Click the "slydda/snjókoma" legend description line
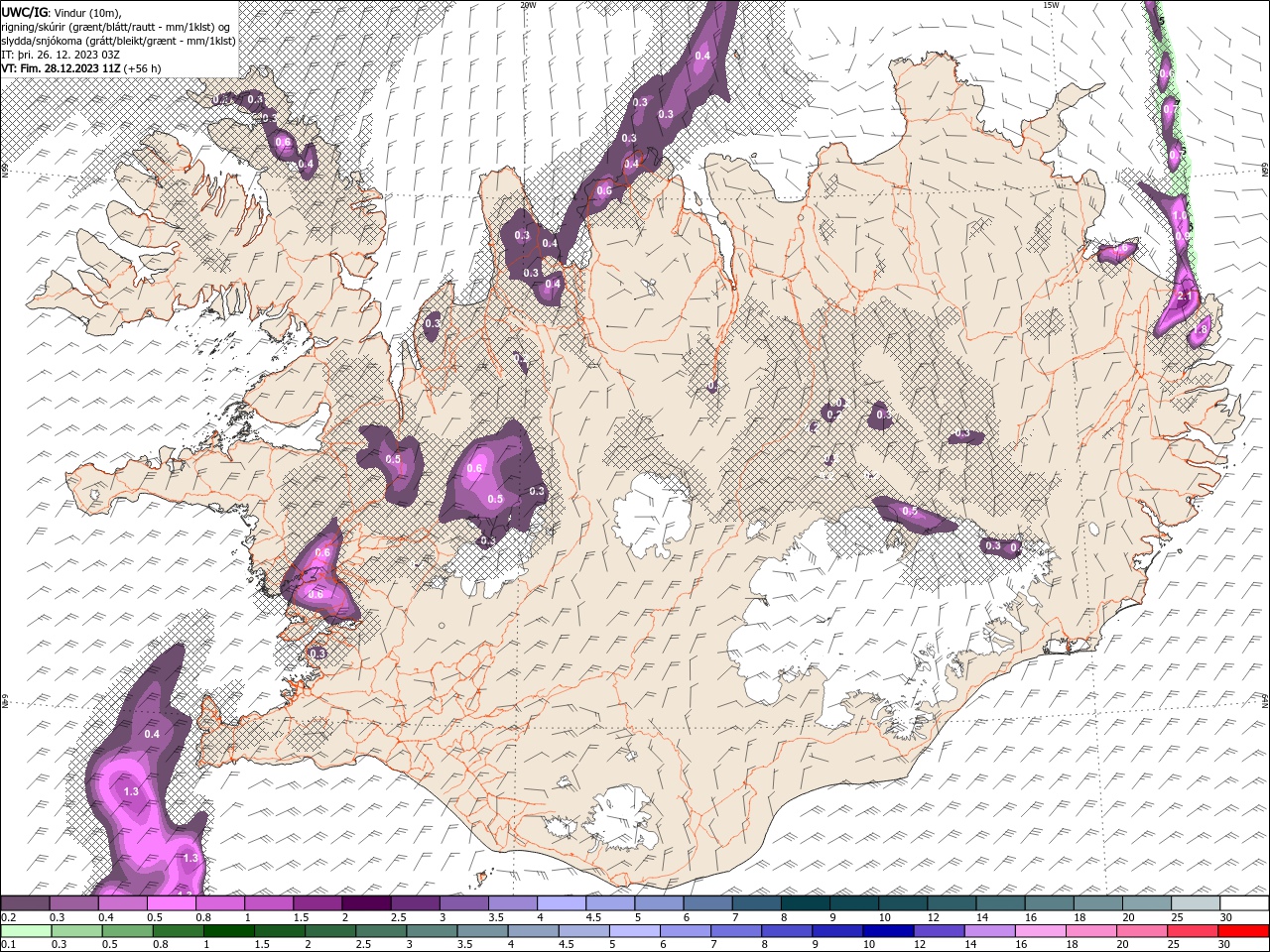1270x952 pixels. coord(117,41)
